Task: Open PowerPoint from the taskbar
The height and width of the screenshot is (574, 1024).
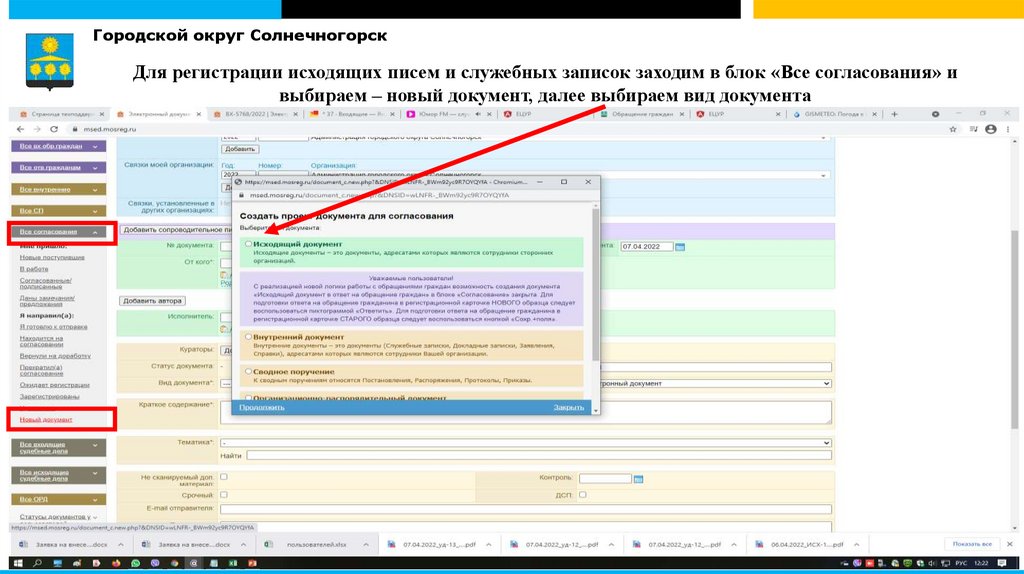Action: pos(252,563)
